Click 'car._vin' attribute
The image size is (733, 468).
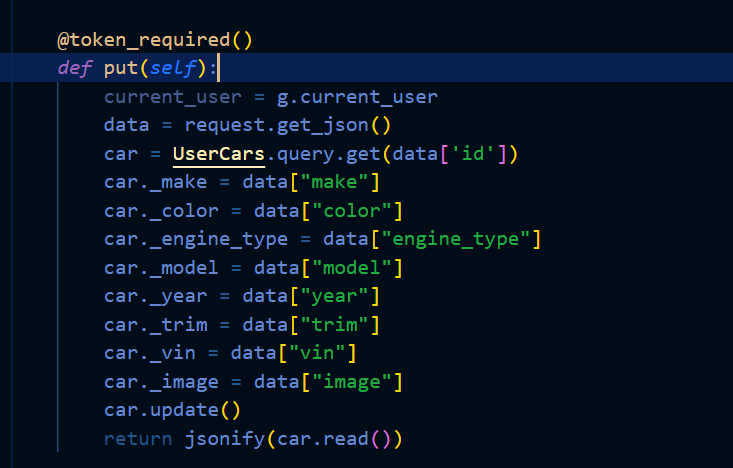tap(150, 353)
